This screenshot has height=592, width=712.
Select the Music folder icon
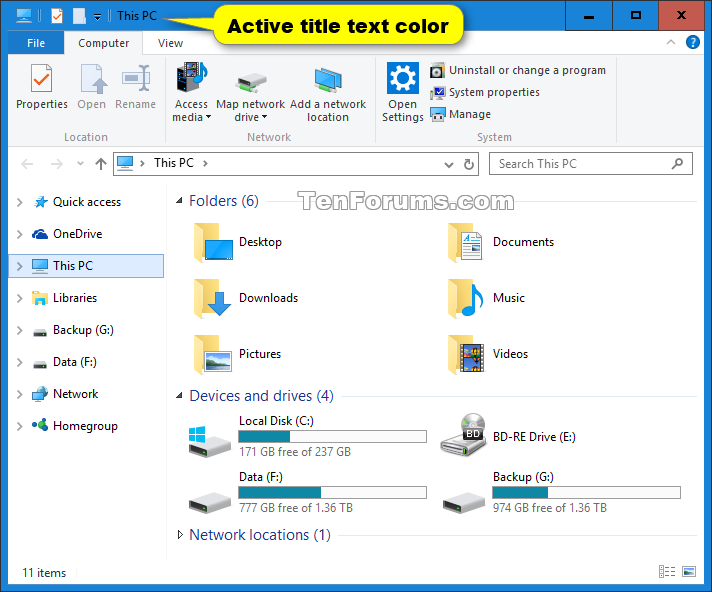[465, 299]
